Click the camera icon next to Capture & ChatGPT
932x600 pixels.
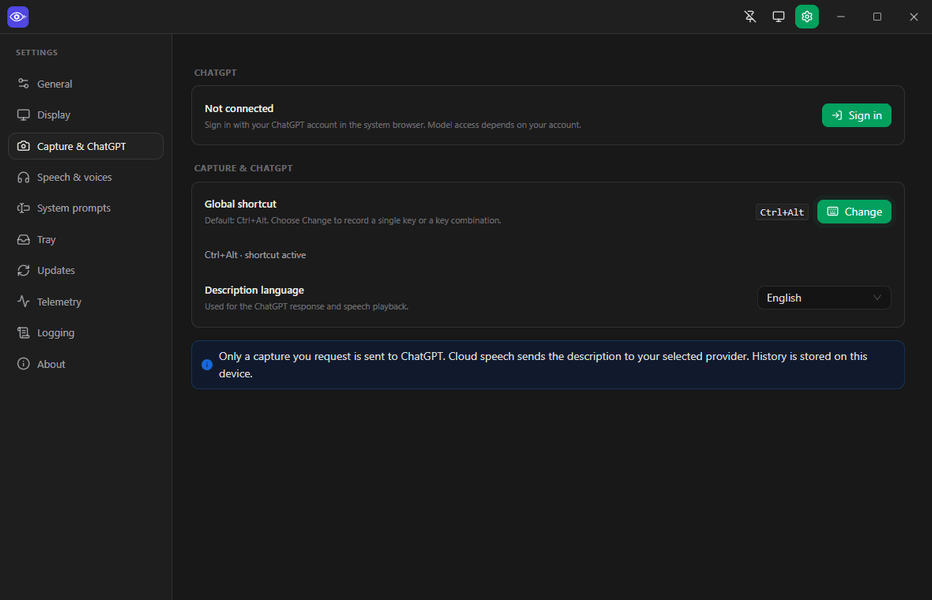click(23, 146)
